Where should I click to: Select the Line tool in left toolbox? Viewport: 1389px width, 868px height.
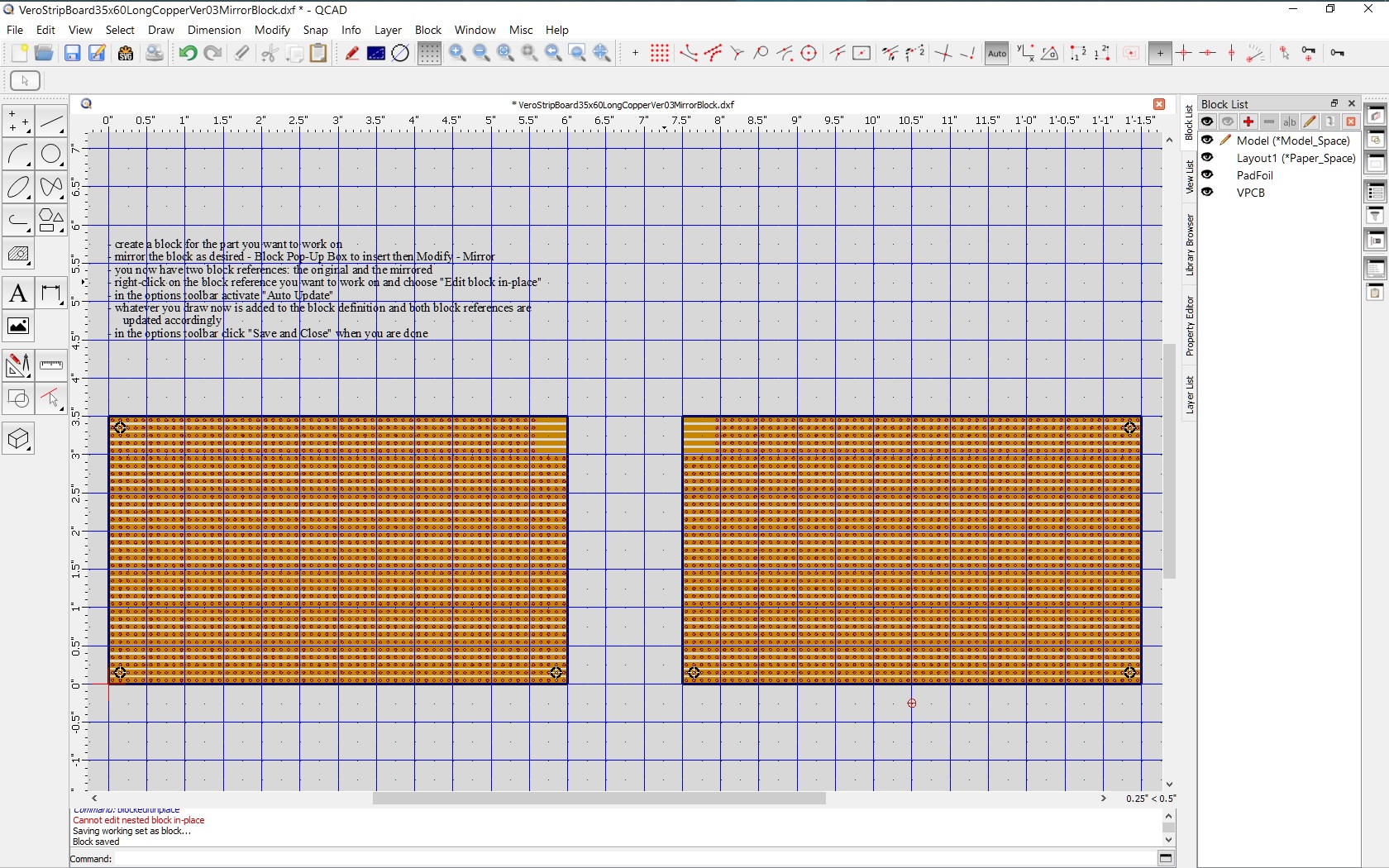click(51, 123)
